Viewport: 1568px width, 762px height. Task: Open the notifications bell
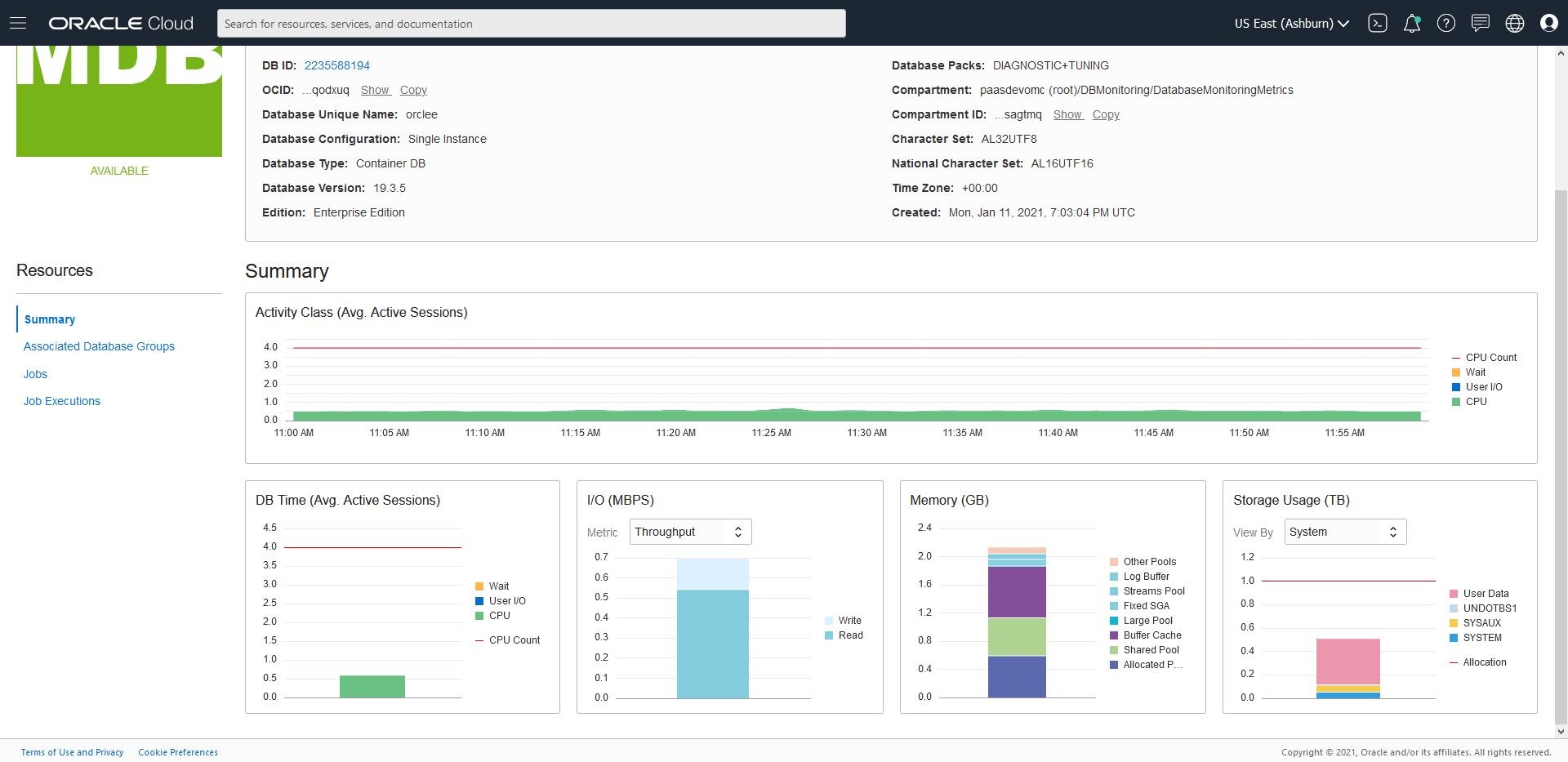point(1412,23)
